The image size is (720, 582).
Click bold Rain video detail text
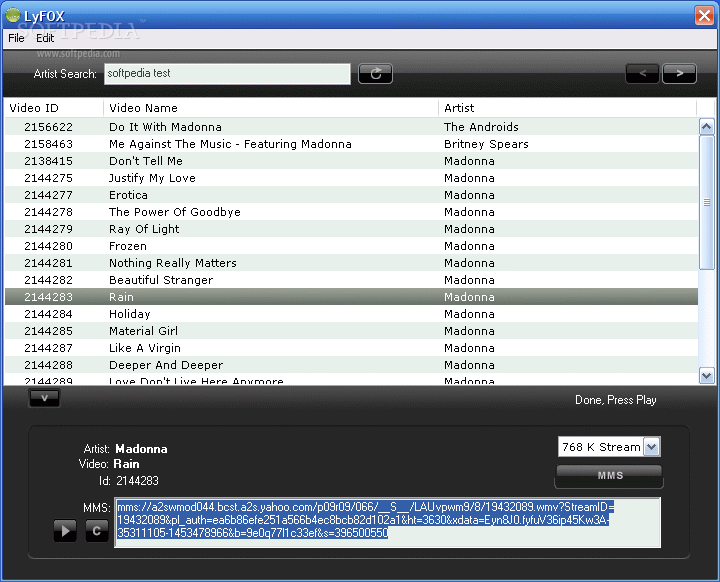point(127,464)
